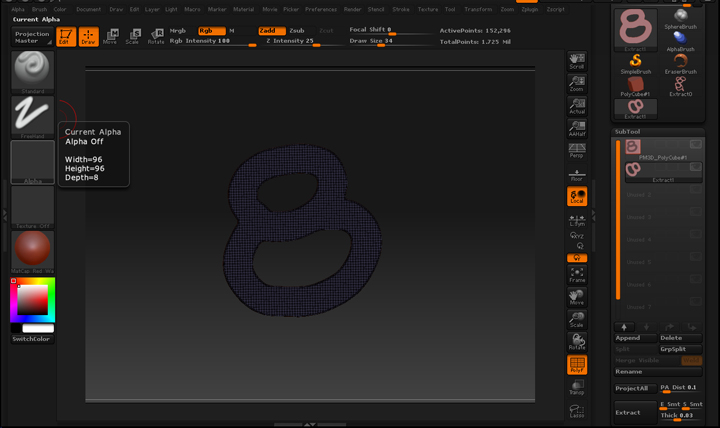The height and width of the screenshot is (428, 720).
Task: Click the Move view icon in right shelf
Action: pyautogui.click(x=577, y=297)
